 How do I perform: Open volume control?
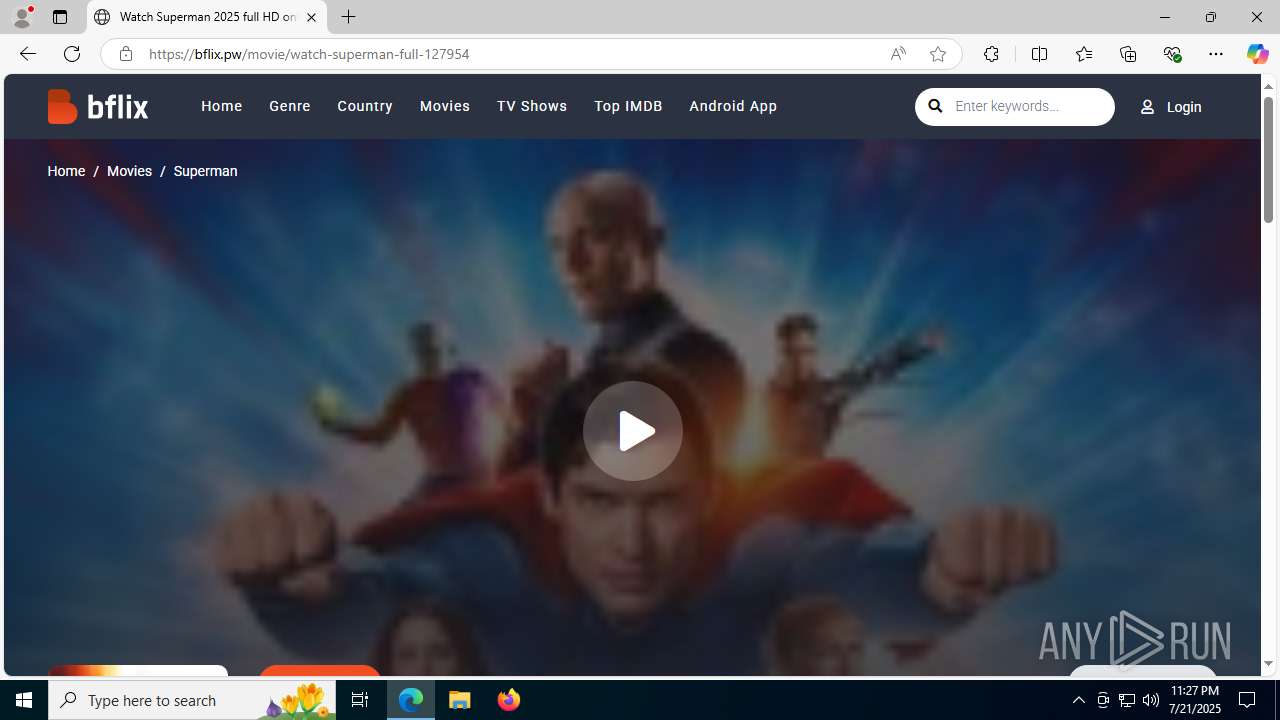coord(1150,700)
